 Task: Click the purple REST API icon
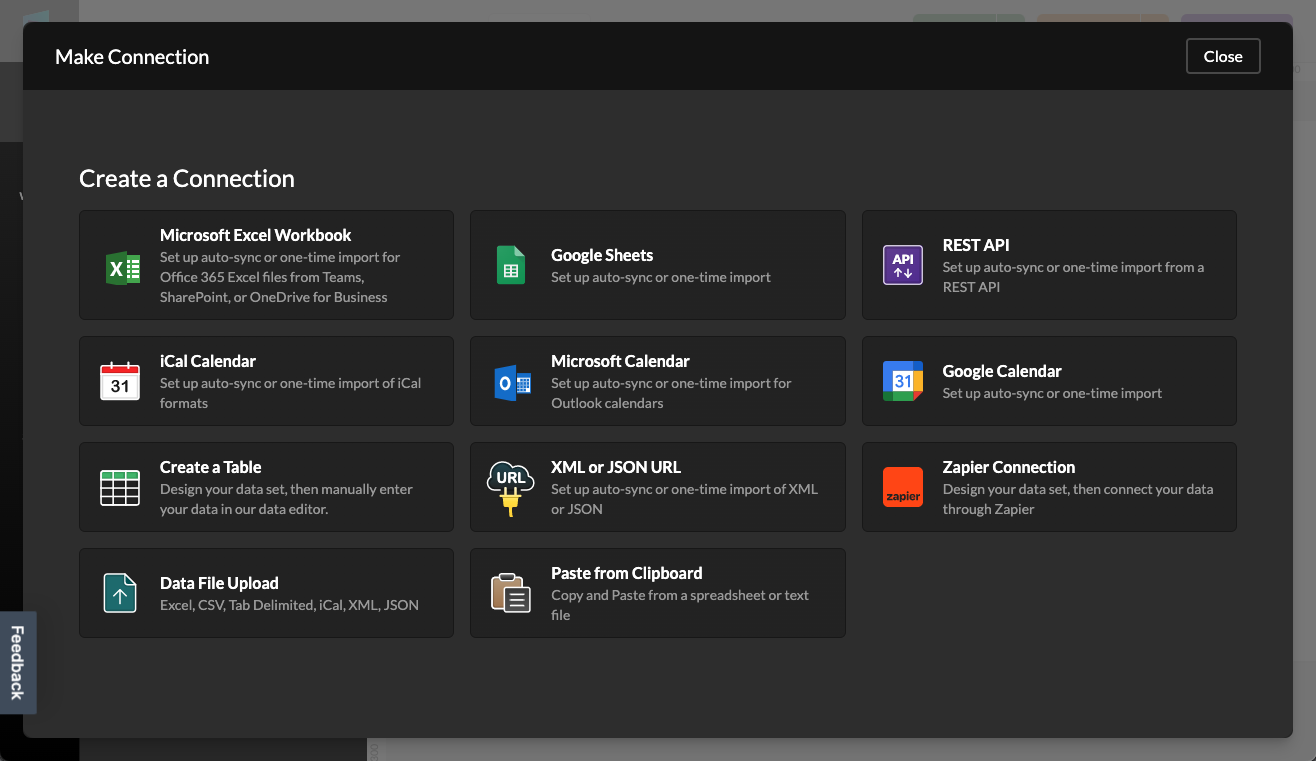tap(902, 265)
